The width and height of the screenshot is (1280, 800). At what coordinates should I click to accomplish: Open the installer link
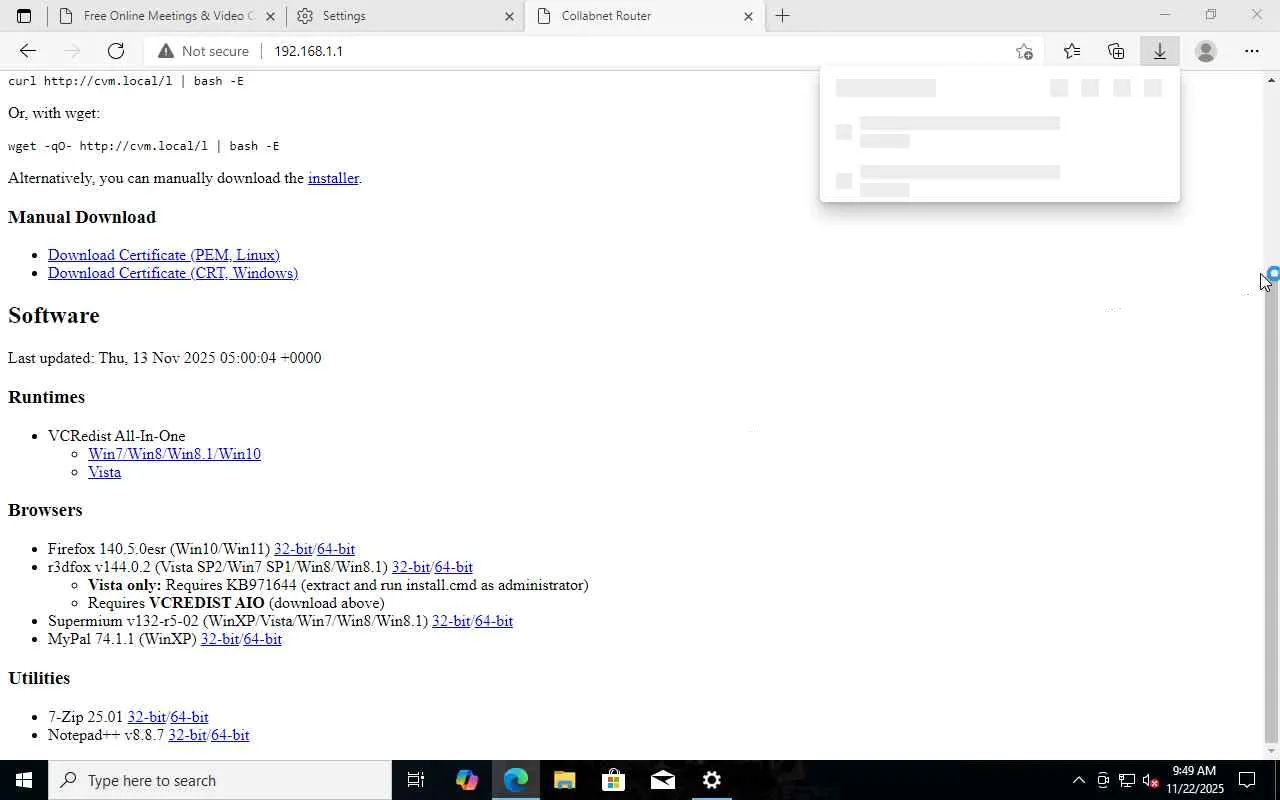(333, 178)
